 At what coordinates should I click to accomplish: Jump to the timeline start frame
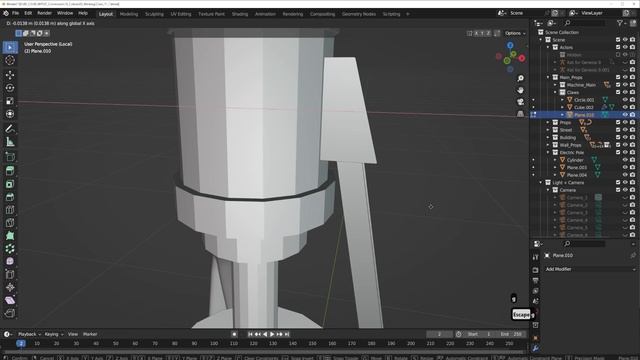250,334
